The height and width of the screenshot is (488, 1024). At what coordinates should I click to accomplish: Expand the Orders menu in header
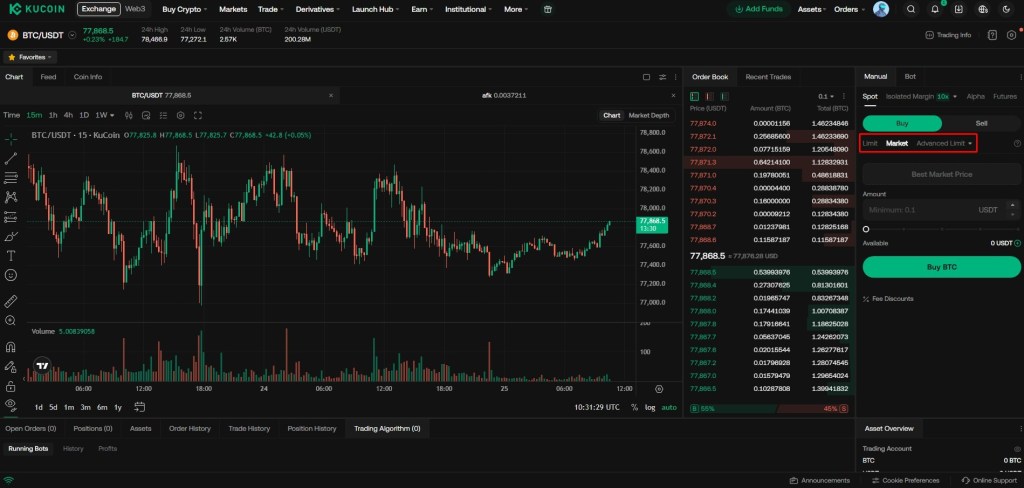tap(849, 9)
